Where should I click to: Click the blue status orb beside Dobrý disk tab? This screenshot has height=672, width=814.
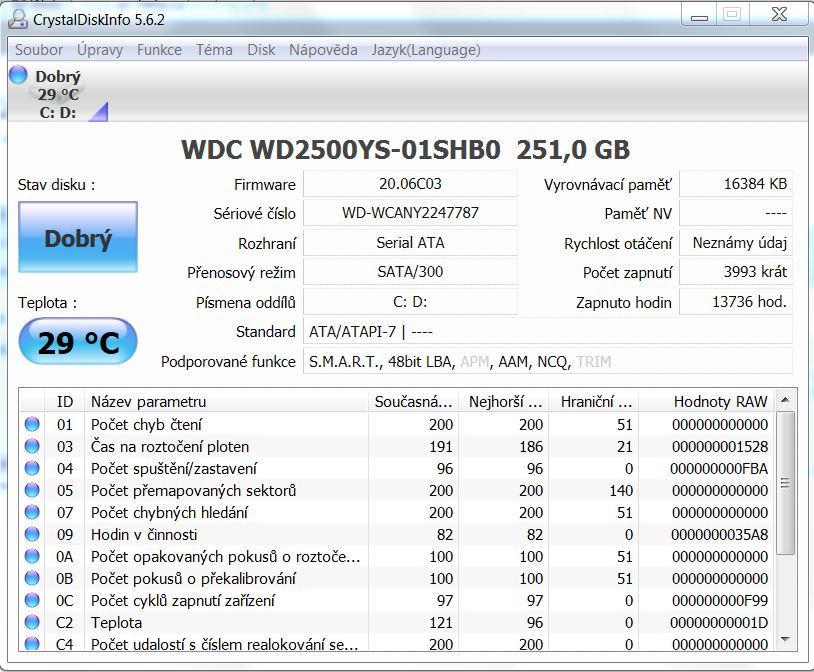[18, 75]
